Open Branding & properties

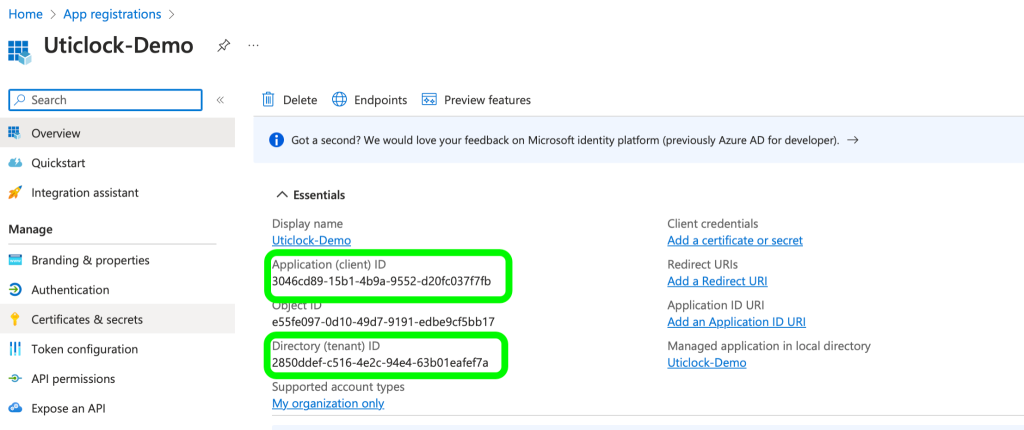[x=118, y=260]
